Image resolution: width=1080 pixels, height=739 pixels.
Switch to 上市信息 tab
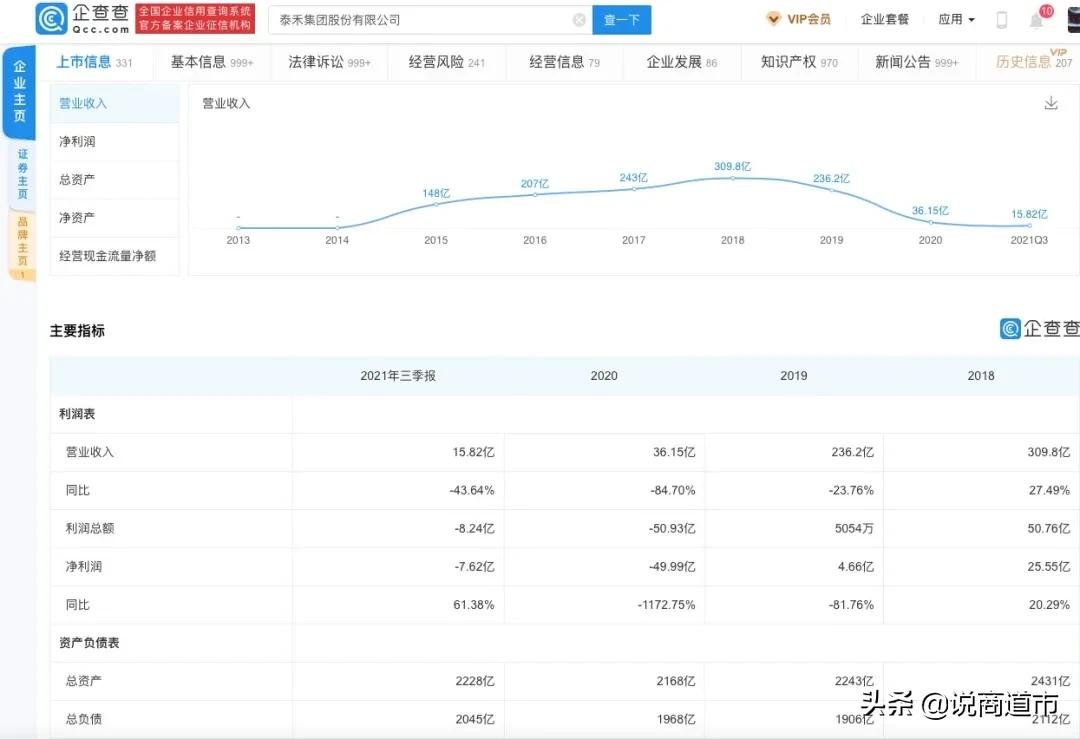[94, 62]
